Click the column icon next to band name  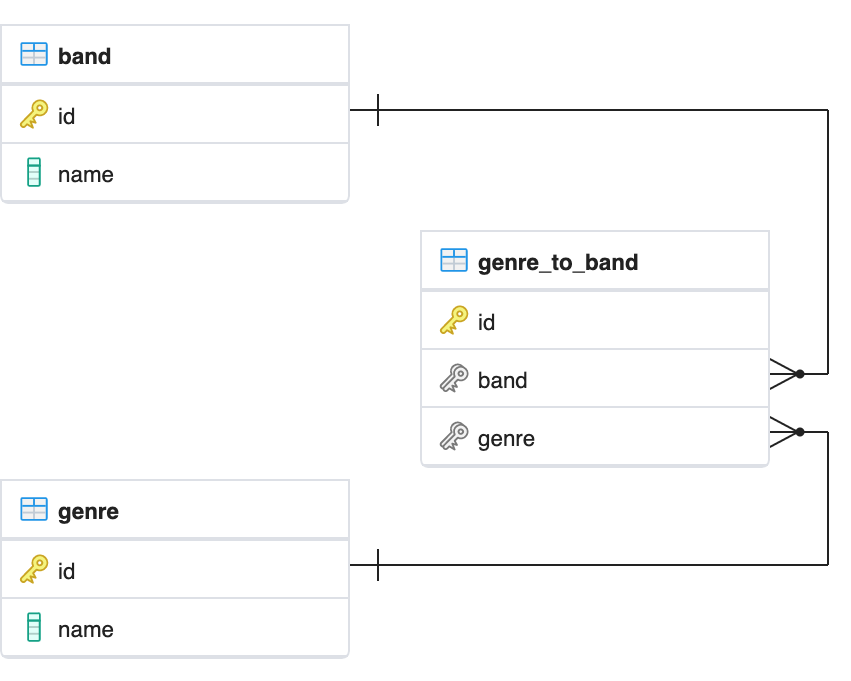[34, 172]
